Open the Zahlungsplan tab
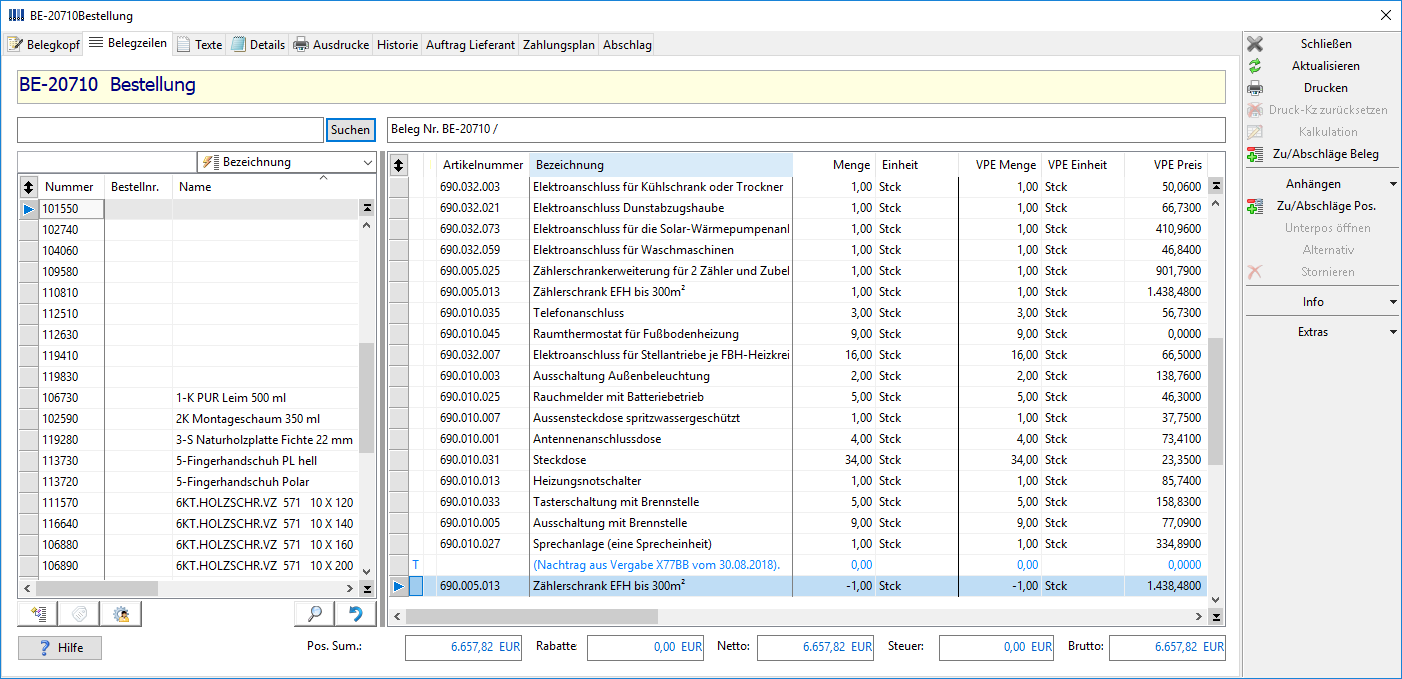 (558, 44)
